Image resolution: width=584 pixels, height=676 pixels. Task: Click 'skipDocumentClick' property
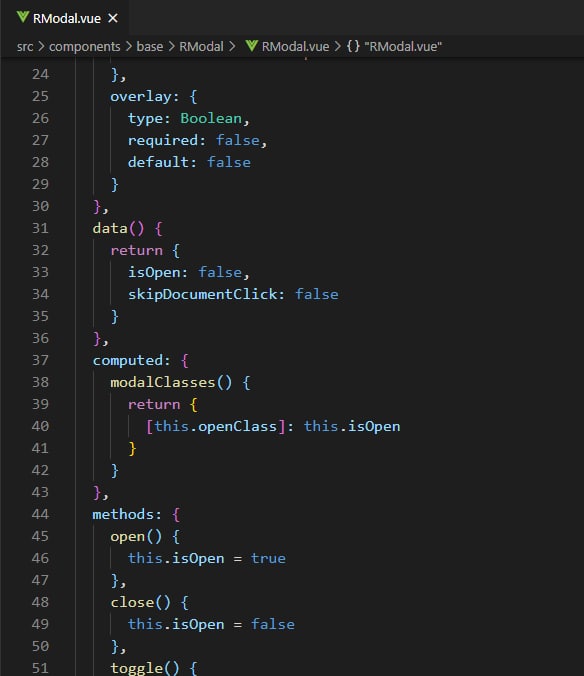tap(202, 294)
